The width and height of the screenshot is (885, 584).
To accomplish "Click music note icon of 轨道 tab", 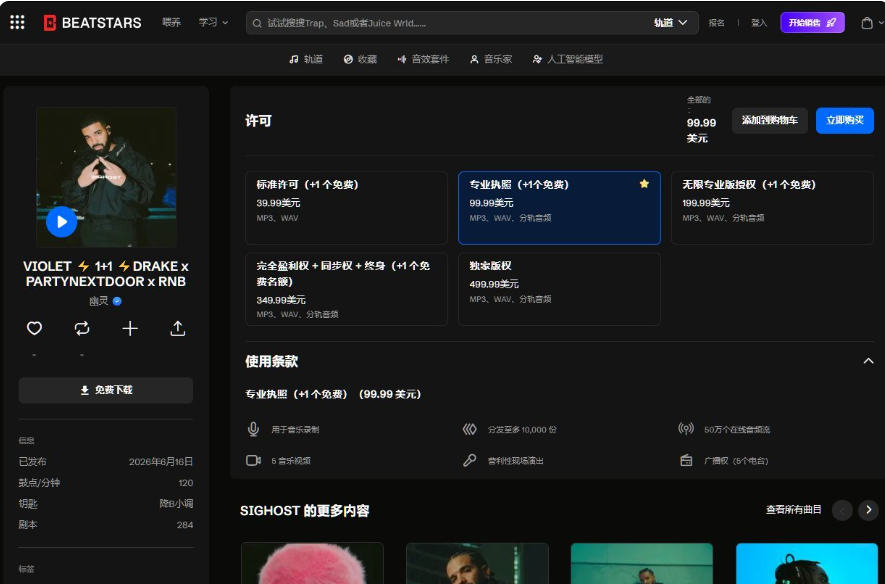I will click(x=293, y=59).
